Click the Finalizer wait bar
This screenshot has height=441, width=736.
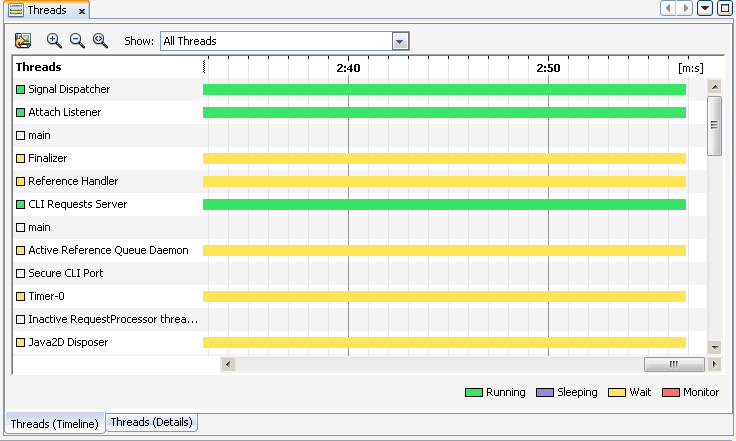(444, 158)
